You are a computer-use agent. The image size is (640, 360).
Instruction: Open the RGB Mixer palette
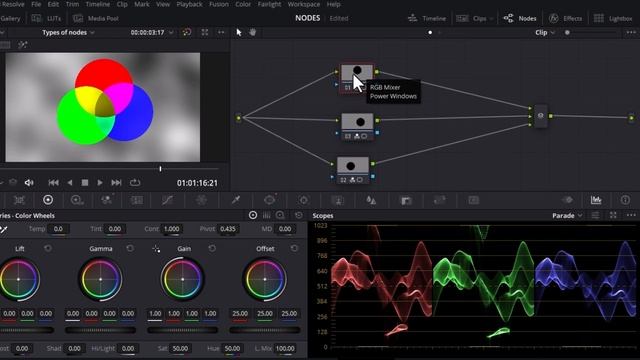point(107,200)
